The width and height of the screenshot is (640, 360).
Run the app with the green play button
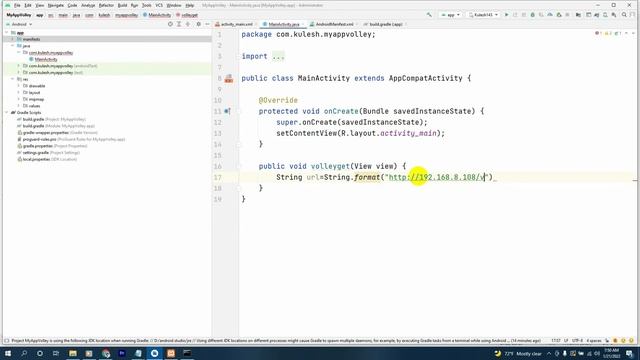coord(507,15)
